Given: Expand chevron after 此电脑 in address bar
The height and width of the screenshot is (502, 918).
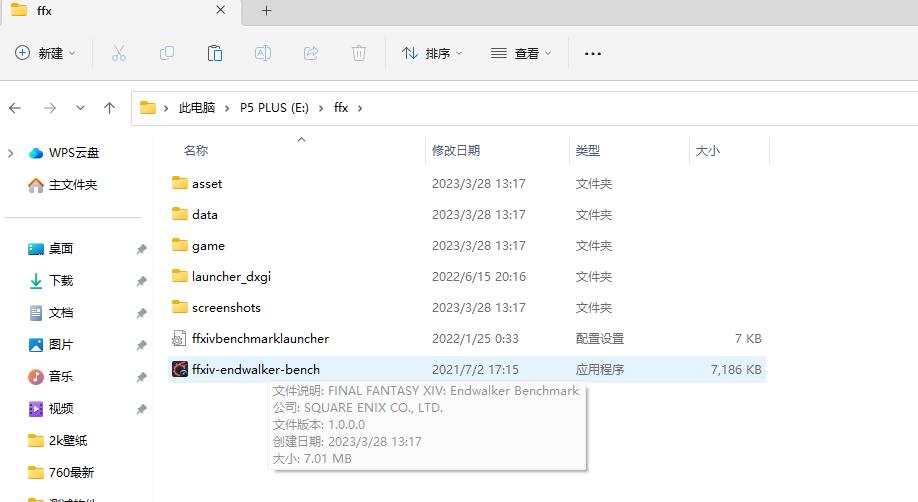Looking at the screenshot, I should tap(227, 108).
